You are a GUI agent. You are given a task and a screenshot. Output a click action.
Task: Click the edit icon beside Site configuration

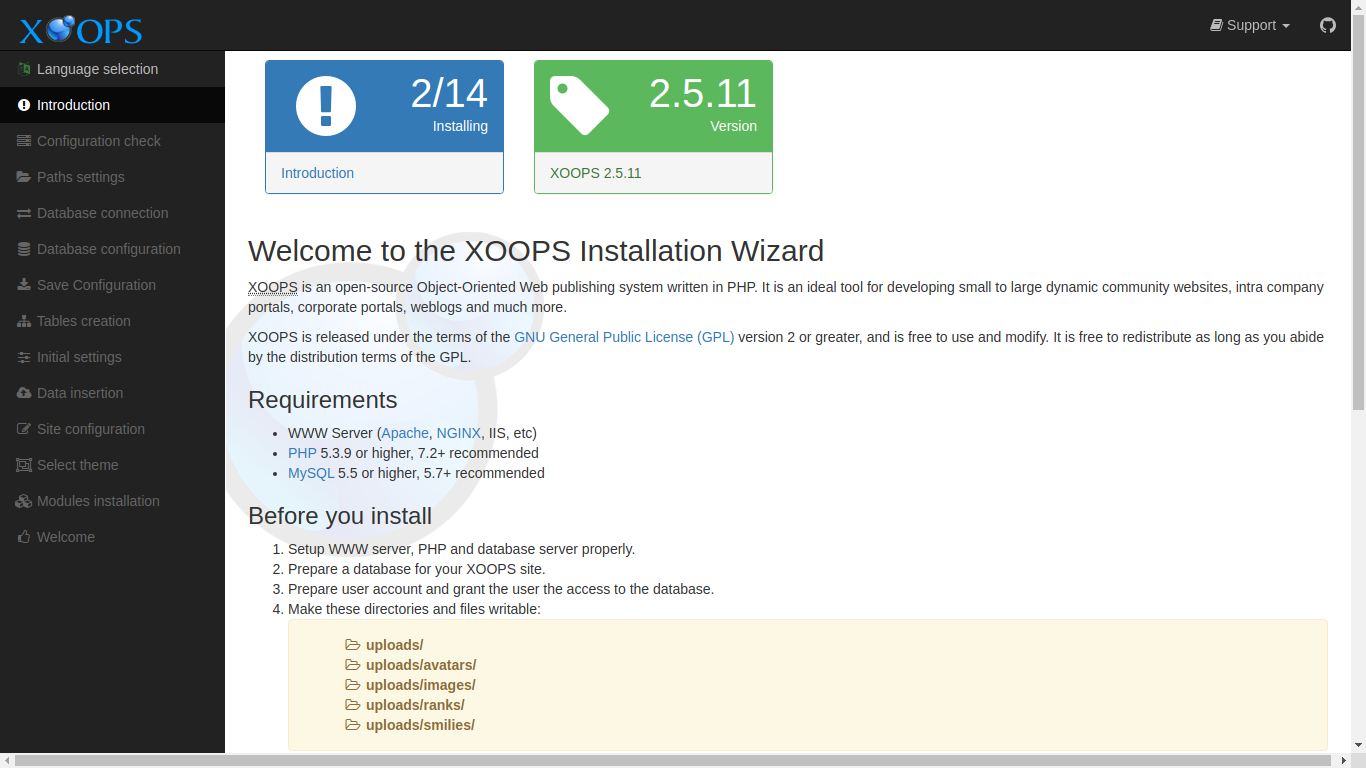click(x=23, y=429)
